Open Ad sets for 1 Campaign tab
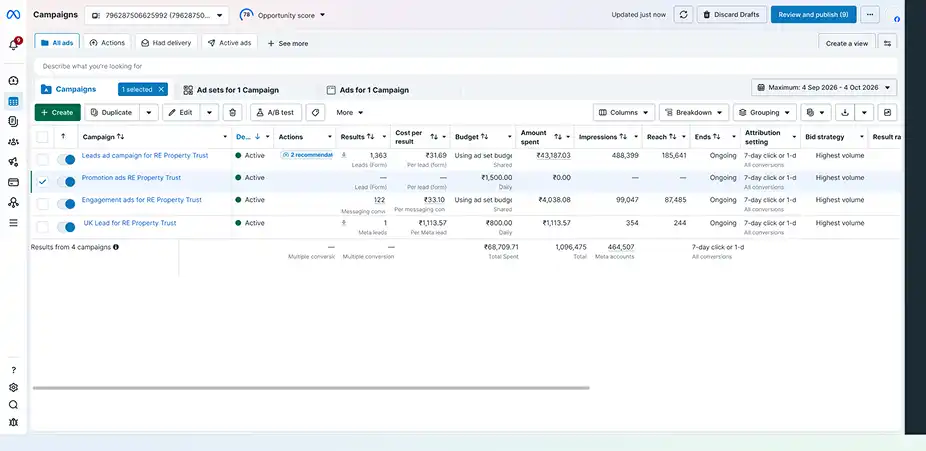This screenshot has width=926, height=451. tap(231, 90)
